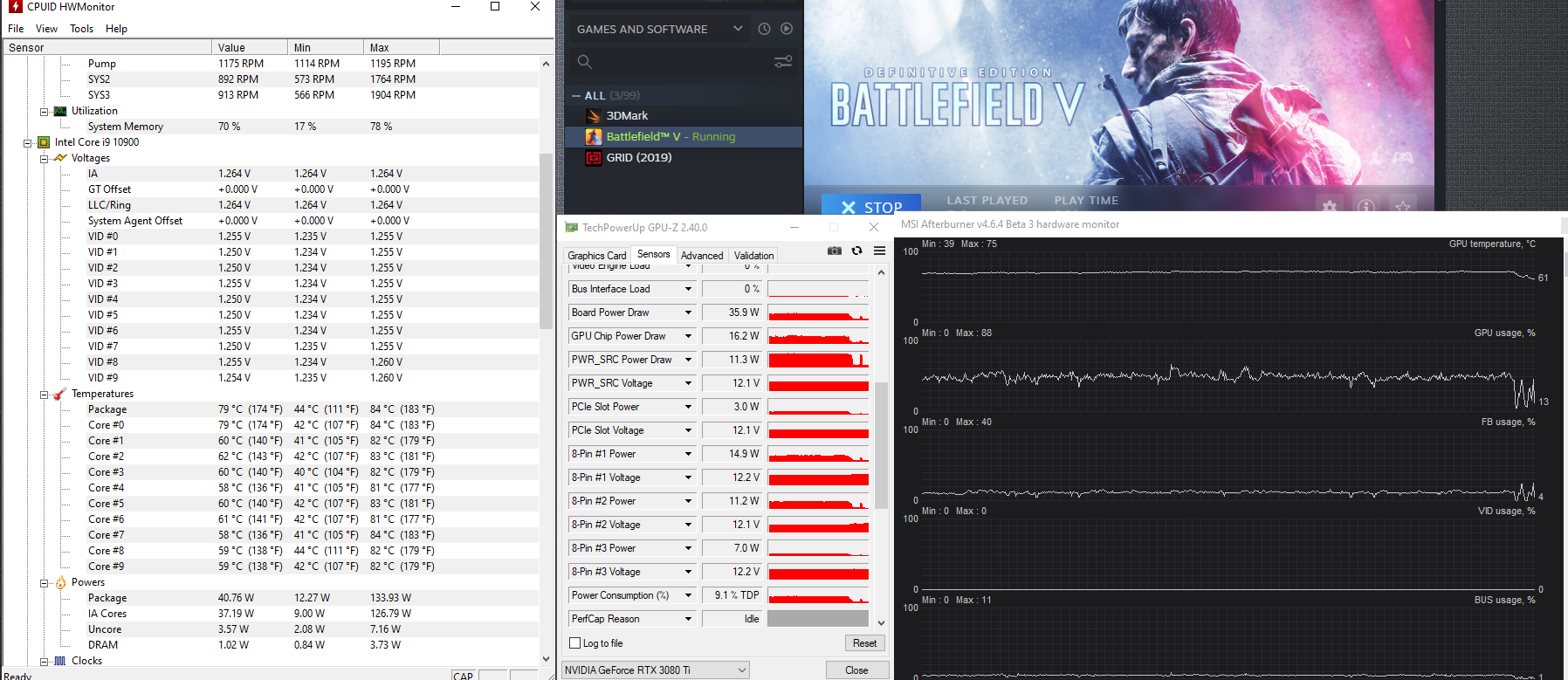
Task: Expand the Games and Software dropdown
Action: tap(659, 29)
